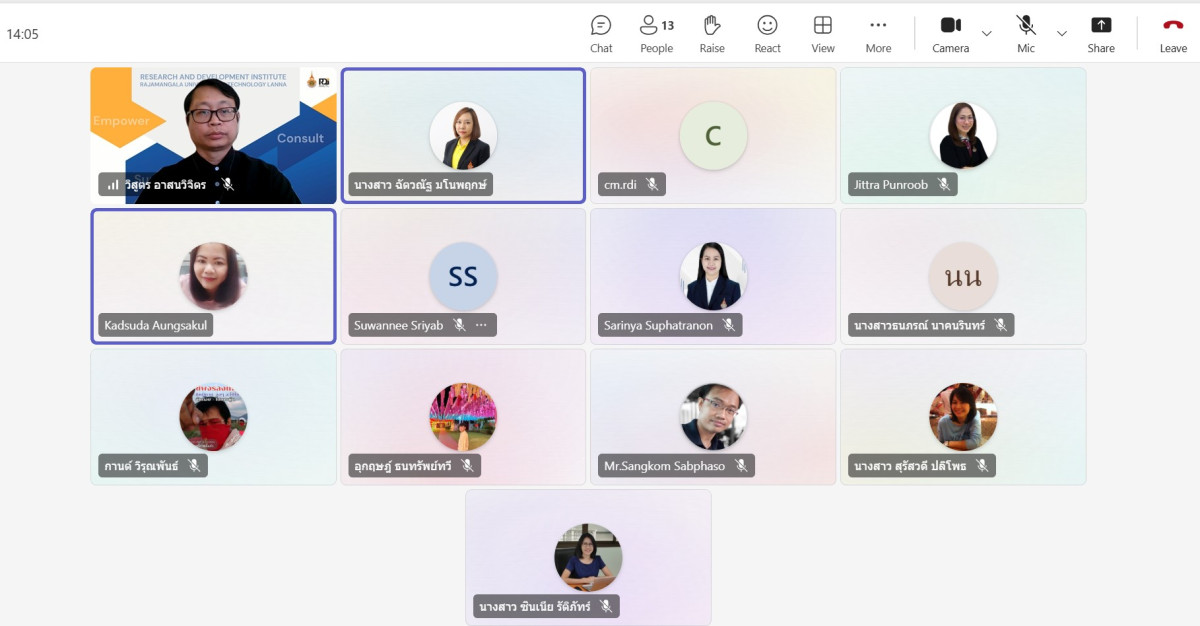Image resolution: width=1200 pixels, height=626 pixels.
Task: Open more options for Suwannee Sriyab
Action: pyautogui.click(x=481, y=325)
